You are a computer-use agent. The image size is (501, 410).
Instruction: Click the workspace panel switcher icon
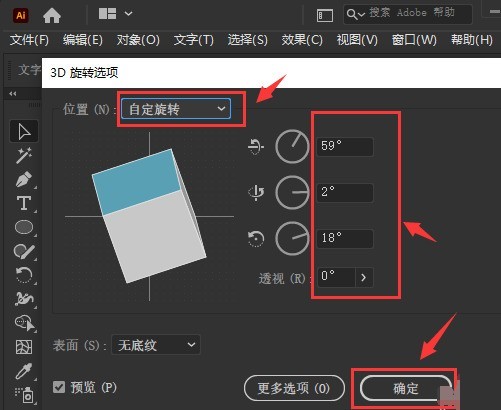pos(325,15)
